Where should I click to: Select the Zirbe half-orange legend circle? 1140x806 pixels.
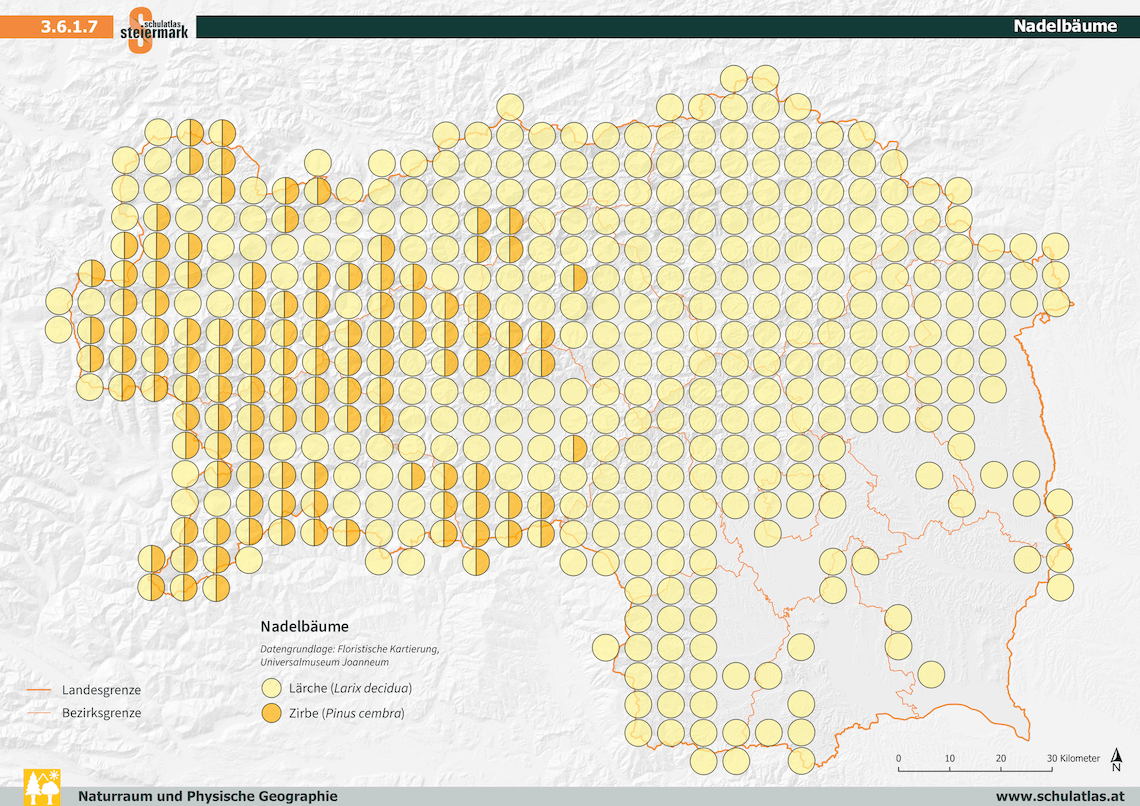pyautogui.click(x=271, y=713)
